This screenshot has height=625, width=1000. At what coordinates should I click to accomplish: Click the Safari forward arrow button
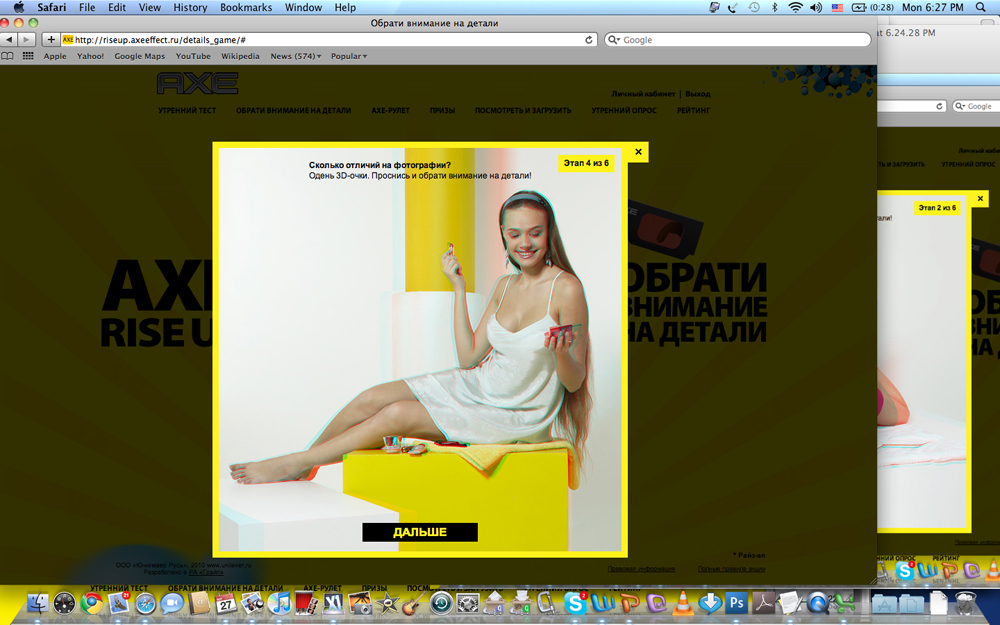coord(26,40)
